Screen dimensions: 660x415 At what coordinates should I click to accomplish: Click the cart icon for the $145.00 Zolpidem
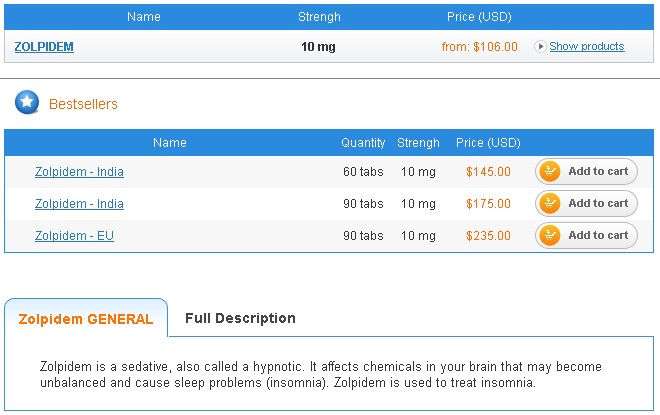(550, 172)
